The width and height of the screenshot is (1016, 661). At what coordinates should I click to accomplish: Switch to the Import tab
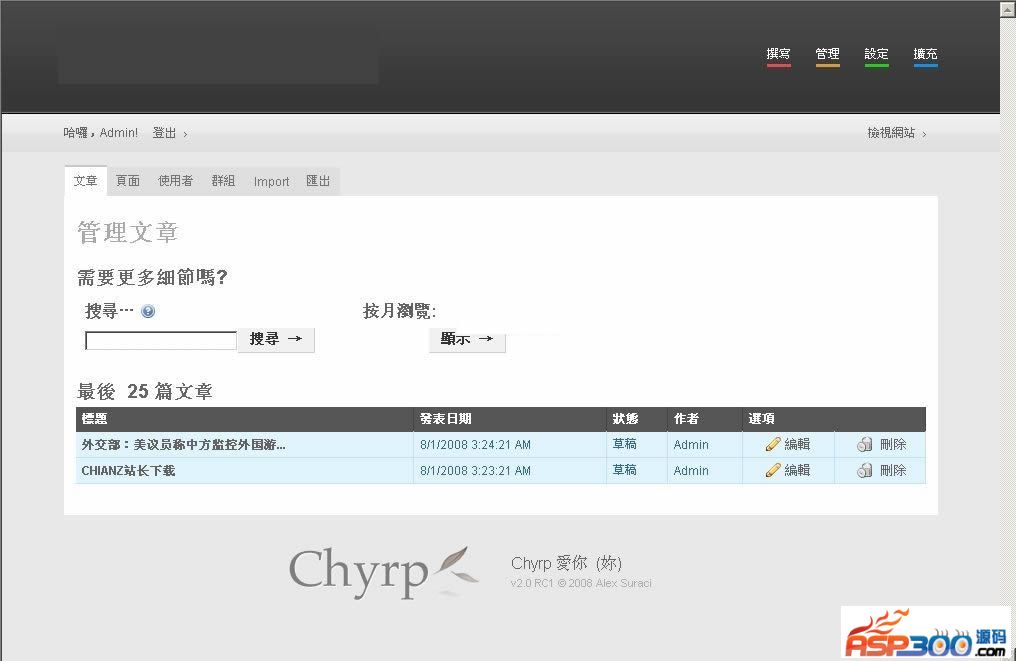pos(271,181)
